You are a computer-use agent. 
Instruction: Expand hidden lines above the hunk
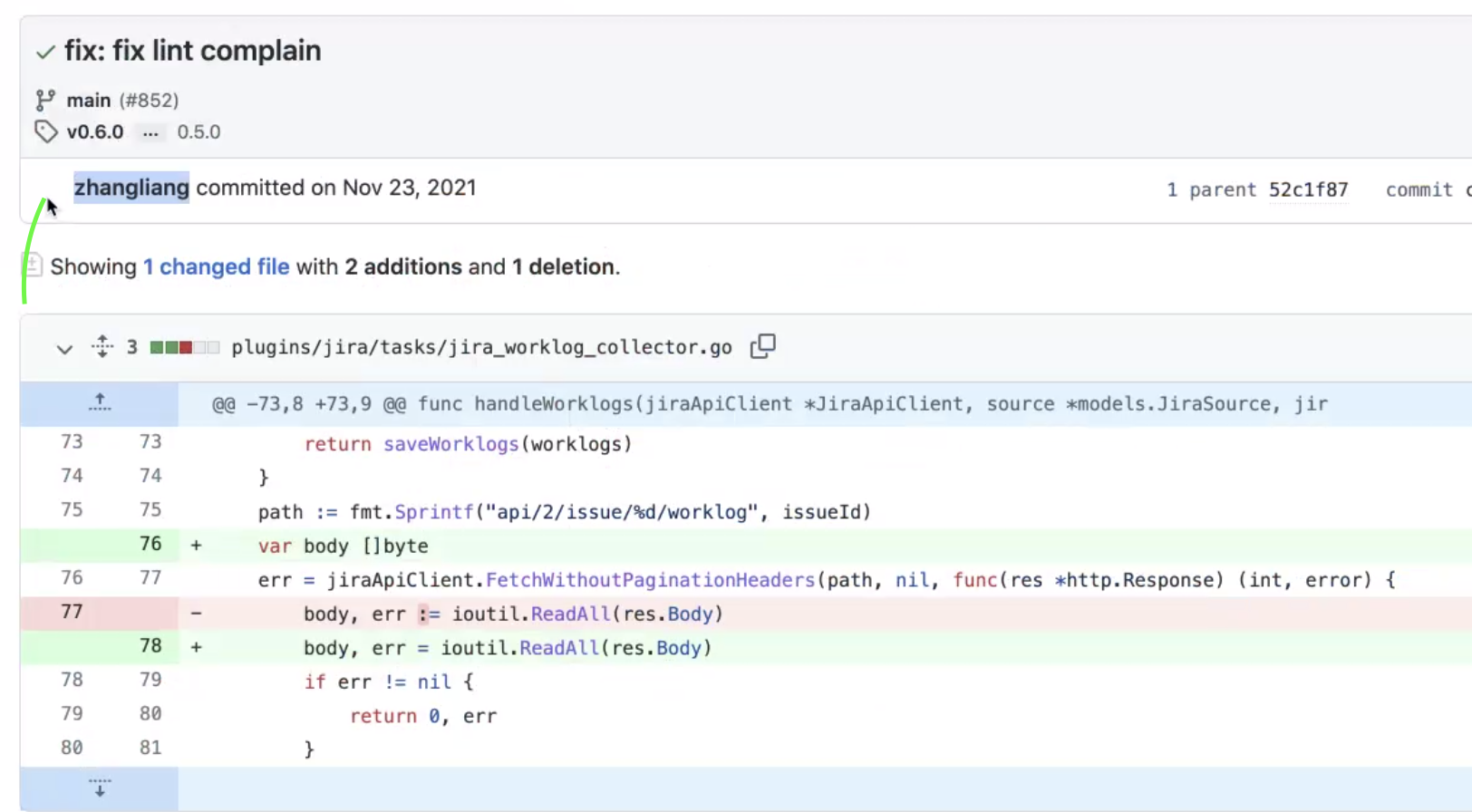[100, 403]
